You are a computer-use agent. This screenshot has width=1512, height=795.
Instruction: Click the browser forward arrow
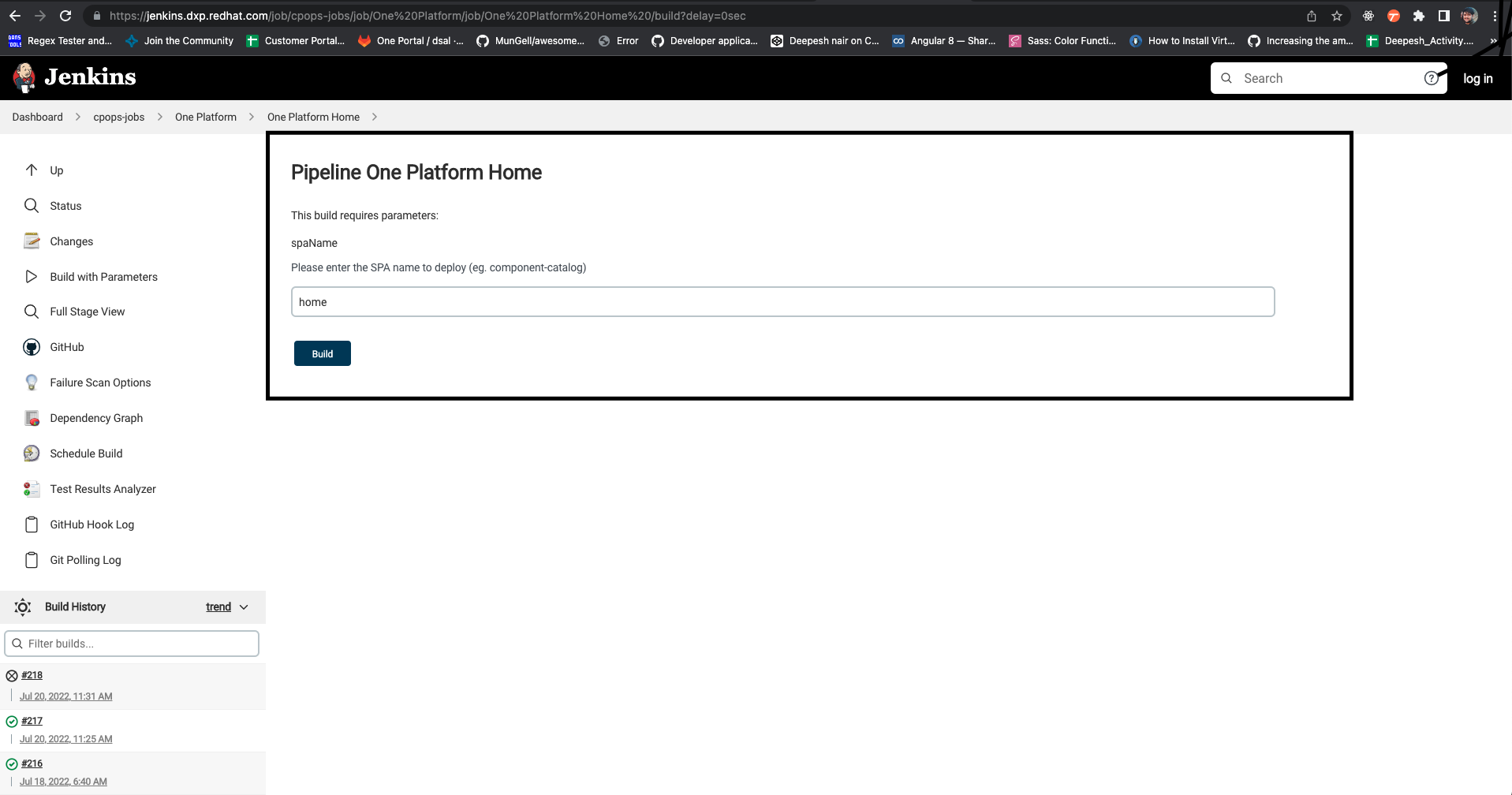click(40, 16)
